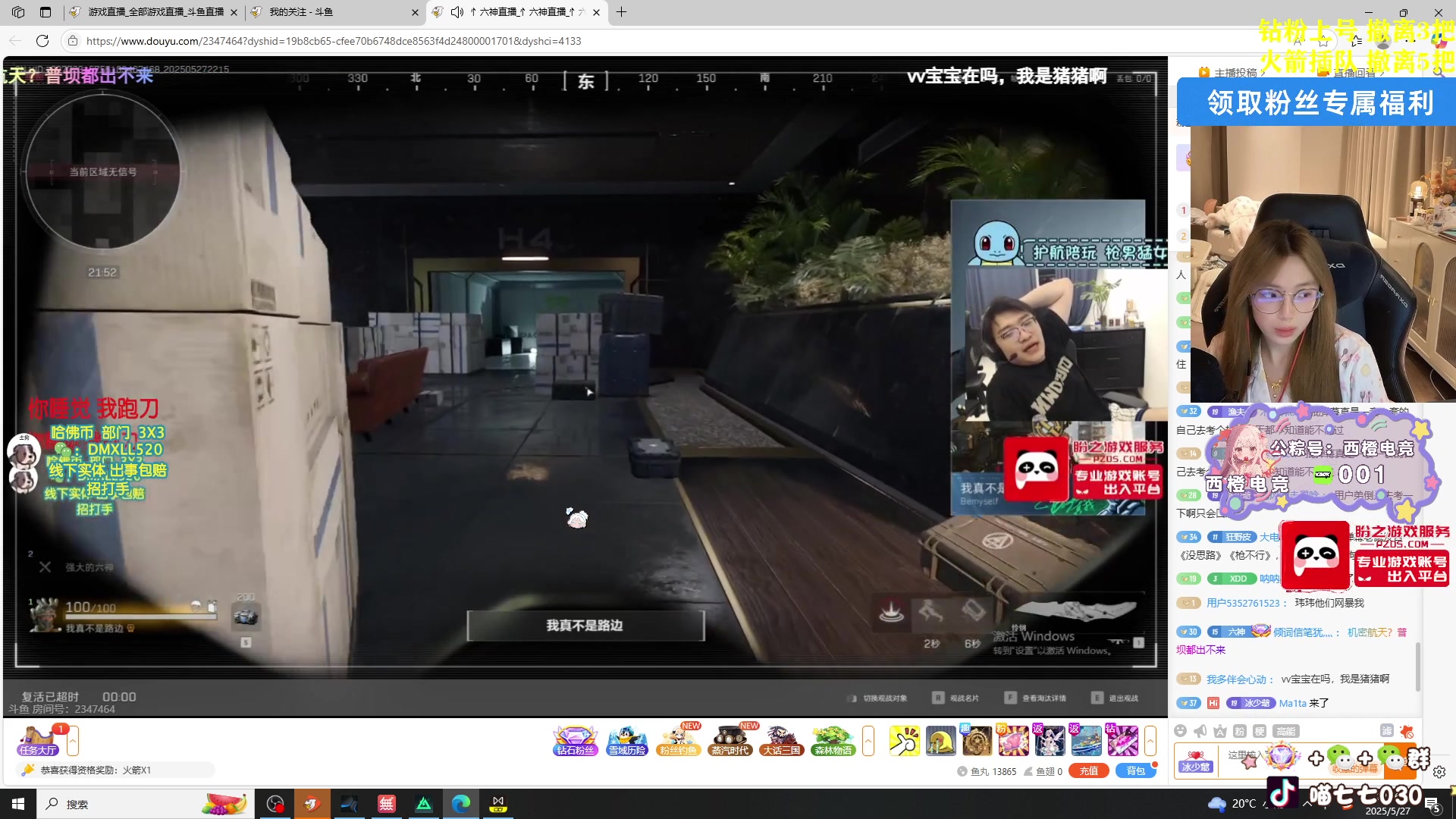Mute the 六神直播 tab audio icon
The height and width of the screenshot is (819, 1456).
point(457,12)
